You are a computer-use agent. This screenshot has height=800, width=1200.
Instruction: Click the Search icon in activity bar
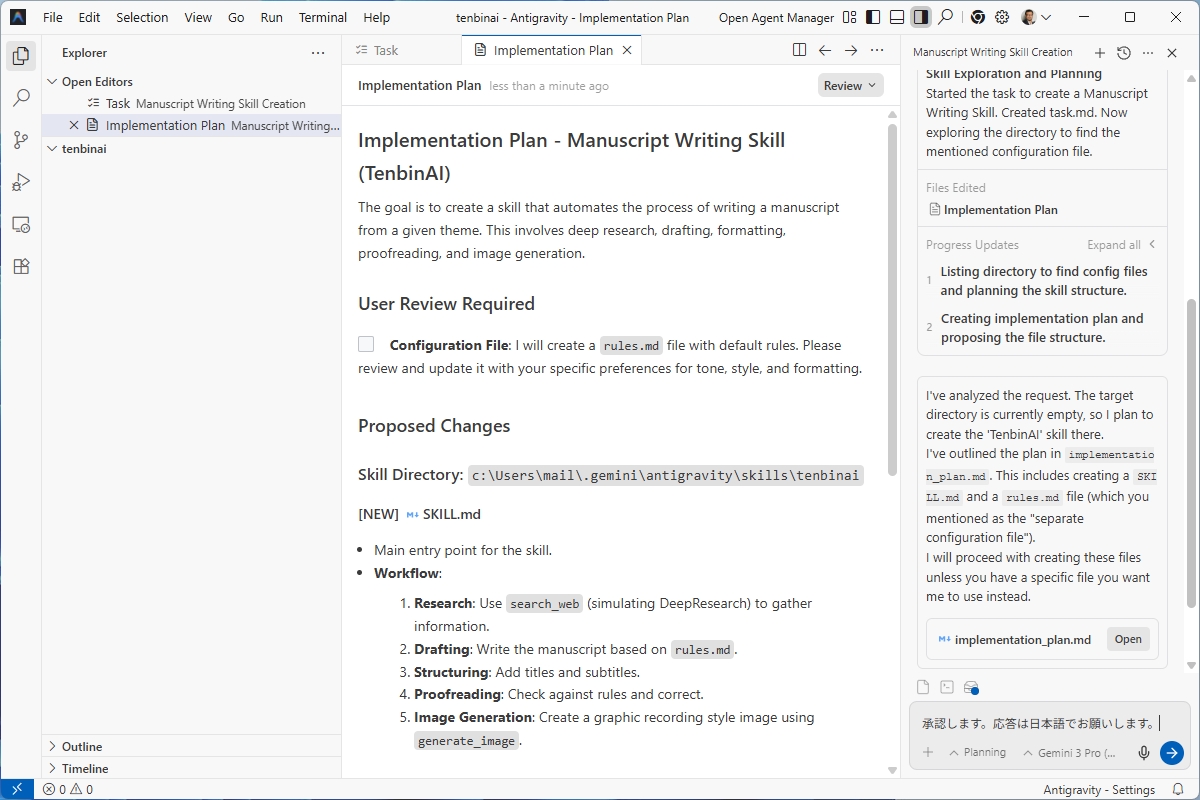(20, 98)
